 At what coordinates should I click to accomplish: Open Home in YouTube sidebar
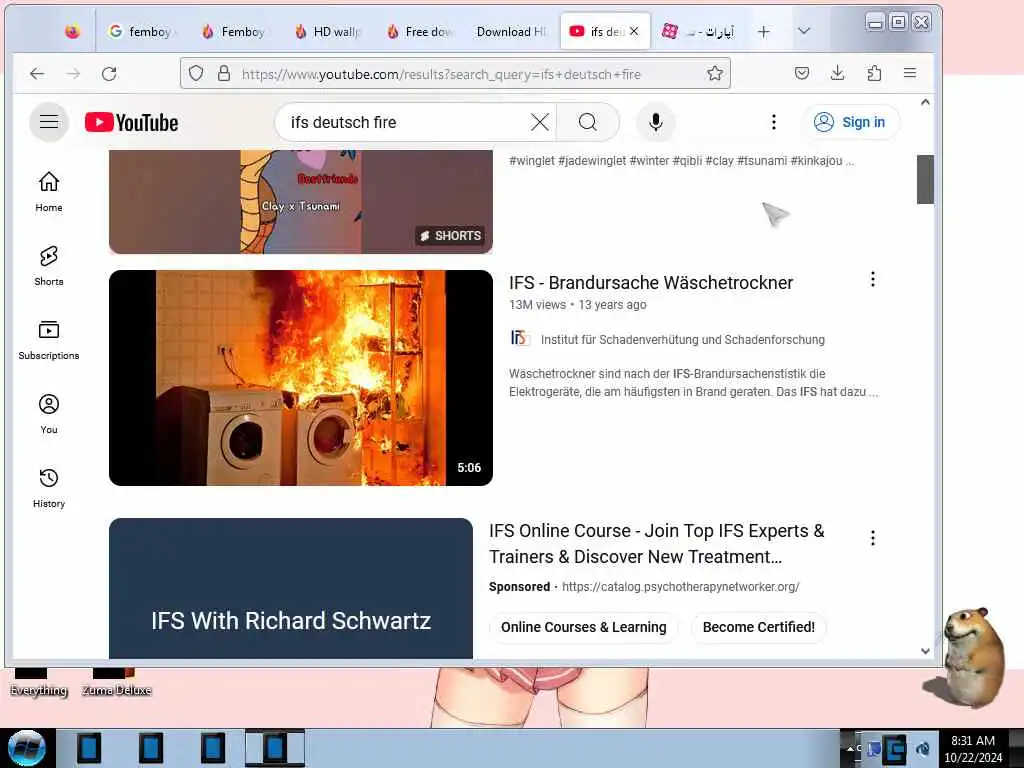(49, 192)
